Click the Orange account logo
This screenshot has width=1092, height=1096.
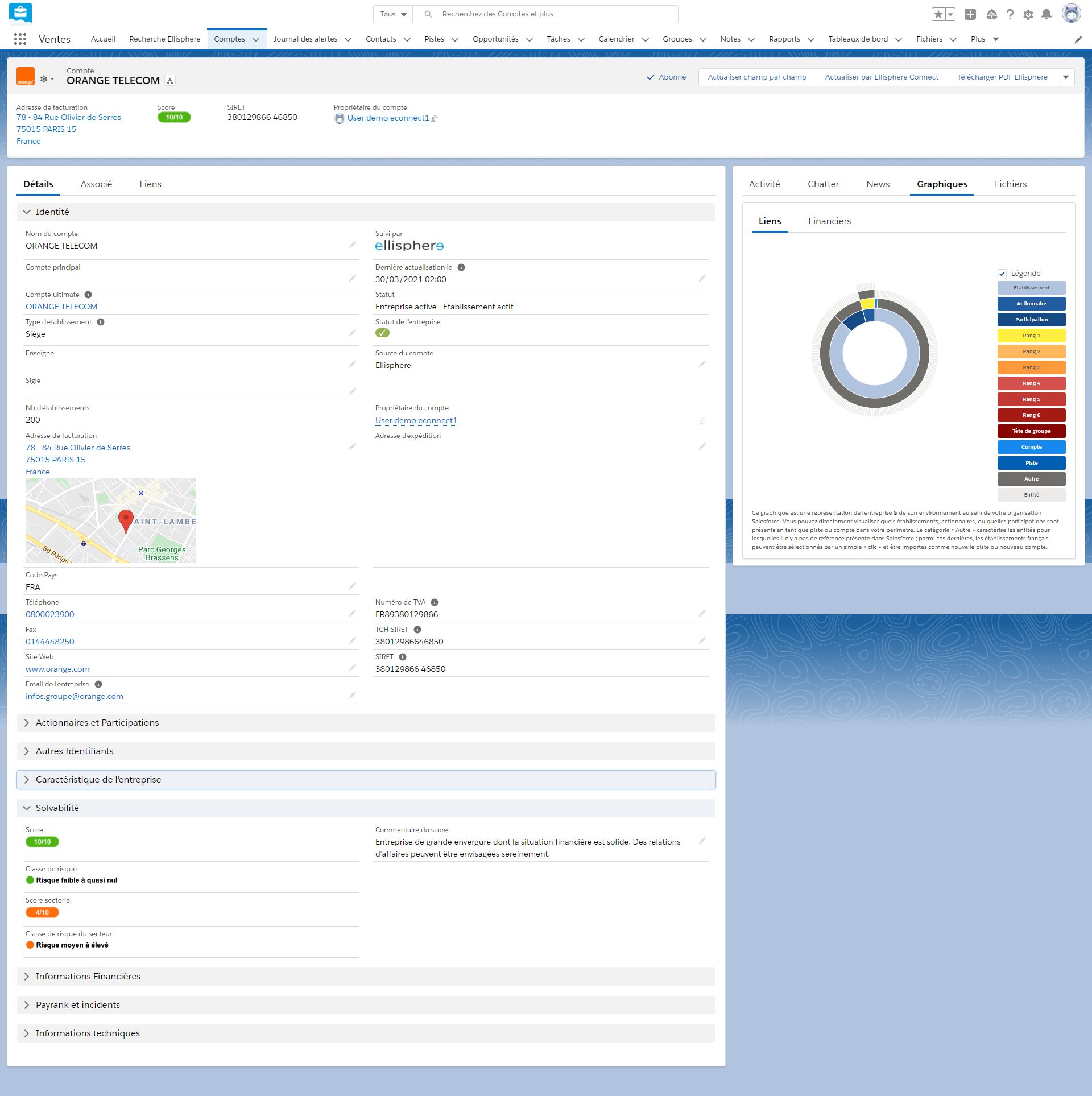26,77
